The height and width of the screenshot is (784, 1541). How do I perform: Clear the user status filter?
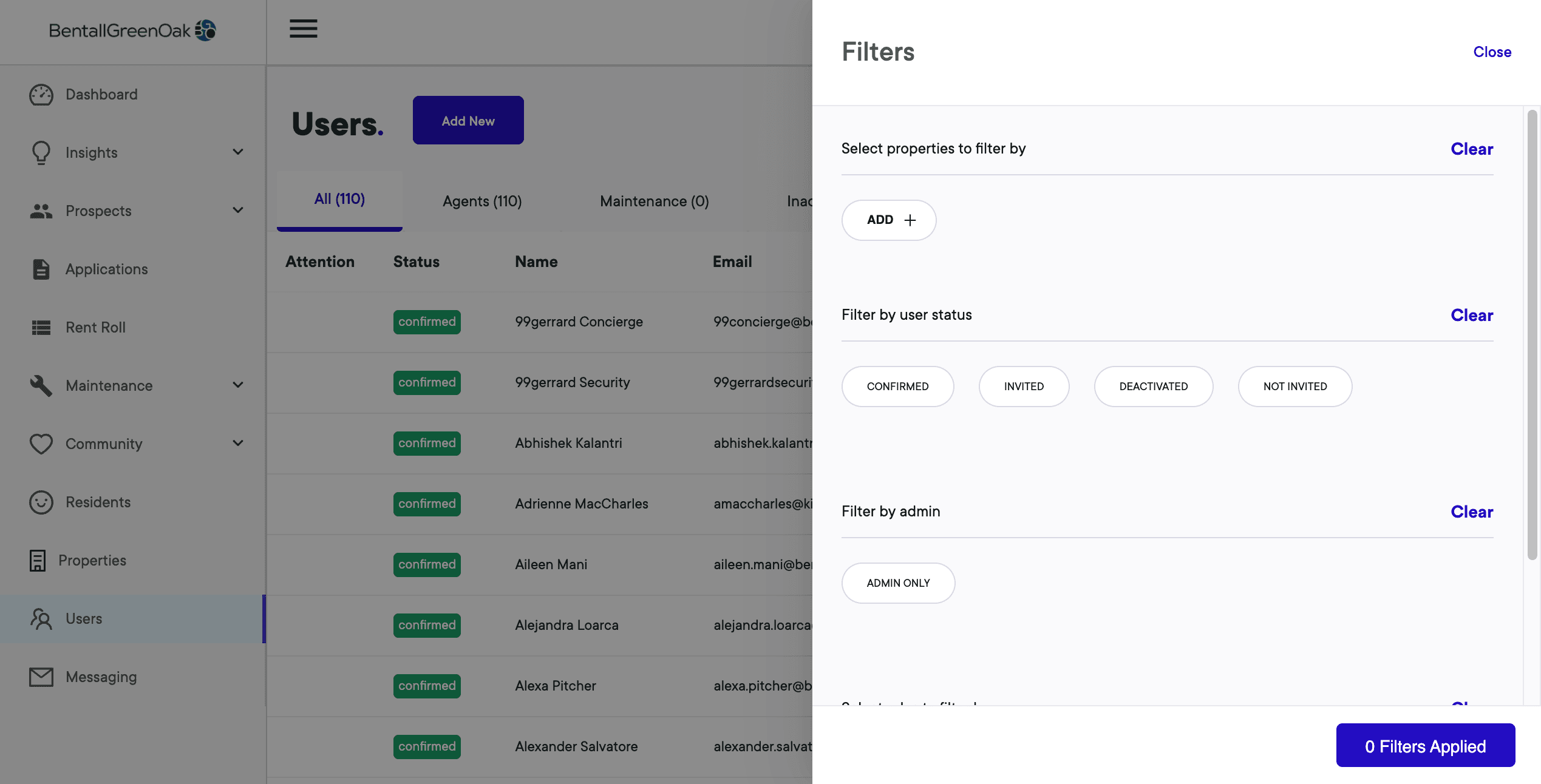(1472, 315)
